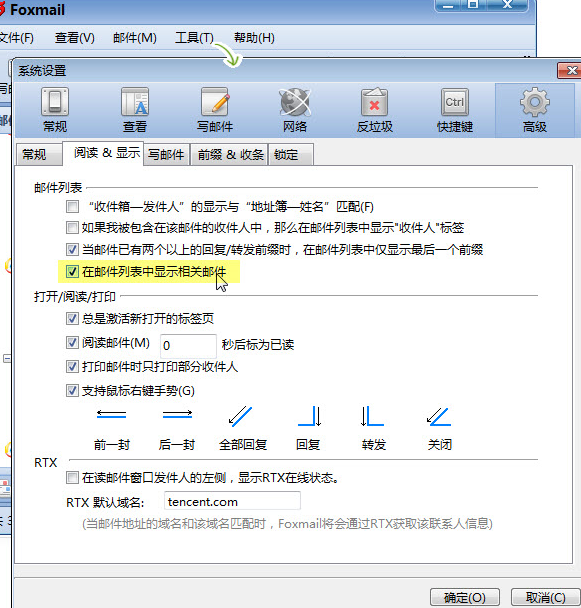Open the 帮助(H) menu in Foxmail
The height and width of the screenshot is (608, 581).
[254, 38]
